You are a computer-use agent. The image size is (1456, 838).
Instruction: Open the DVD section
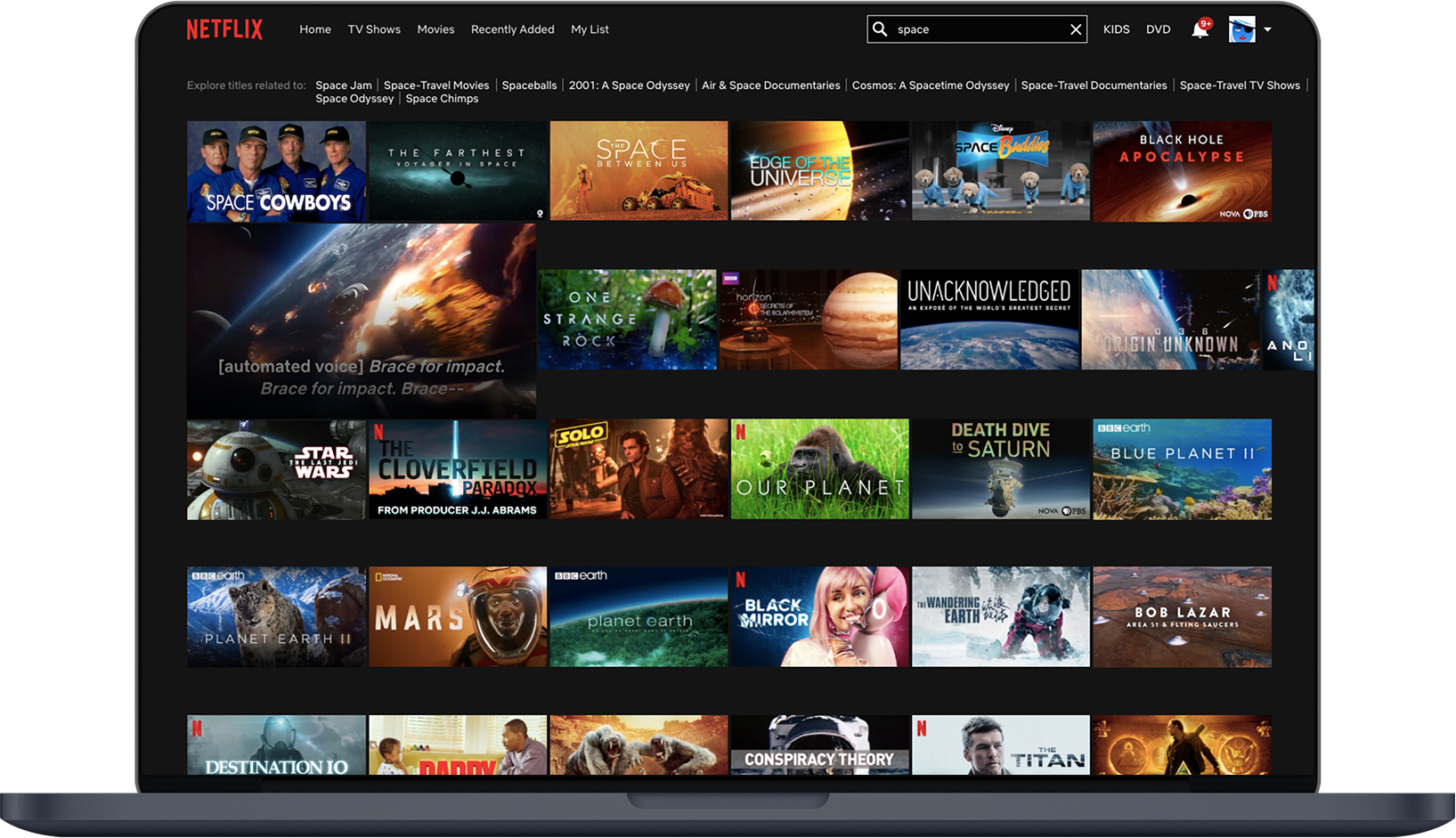(1158, 28)
